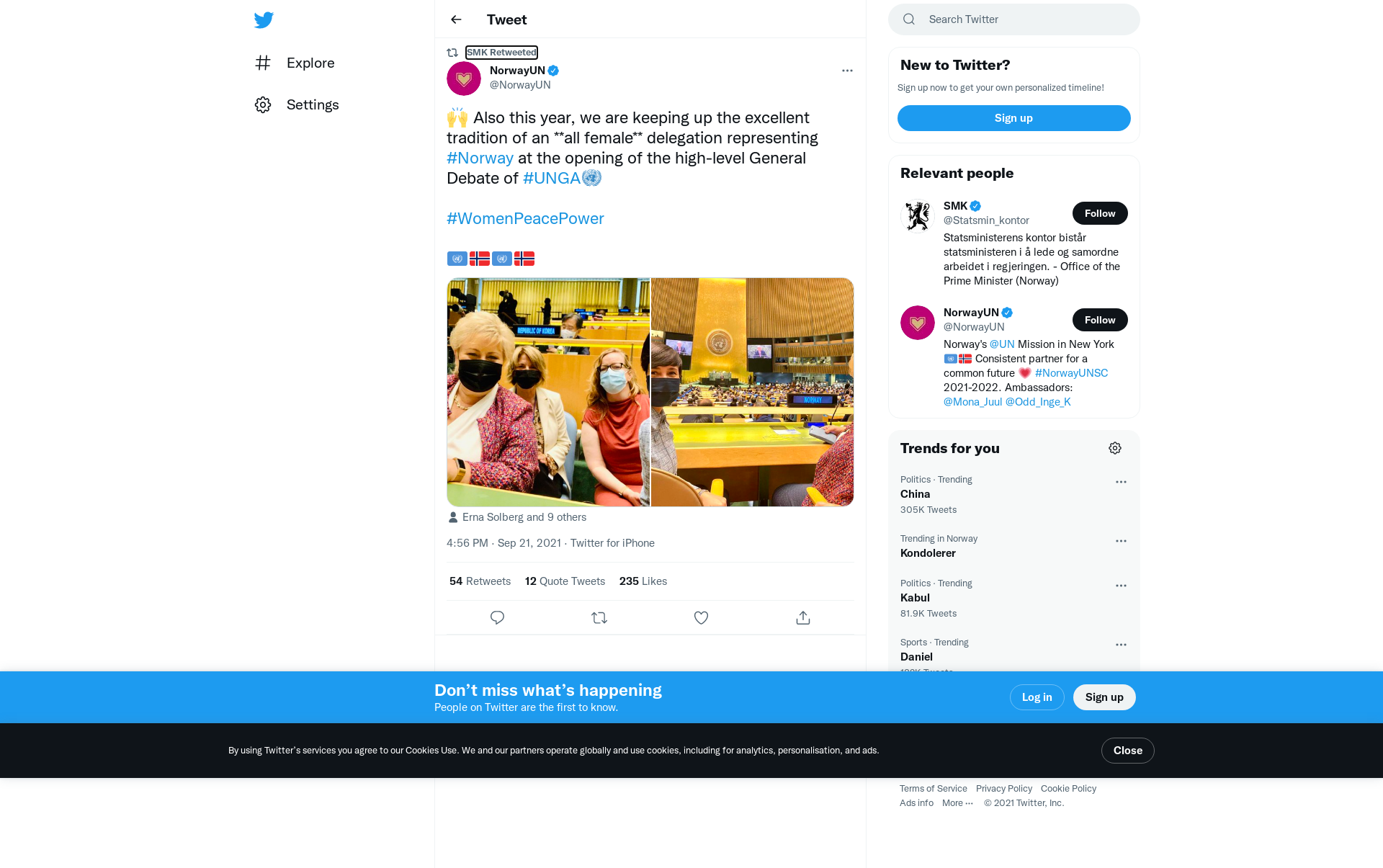Click the retweet icon below tweet
Viewport: 1383px width, 868px height.
point(599,618)
